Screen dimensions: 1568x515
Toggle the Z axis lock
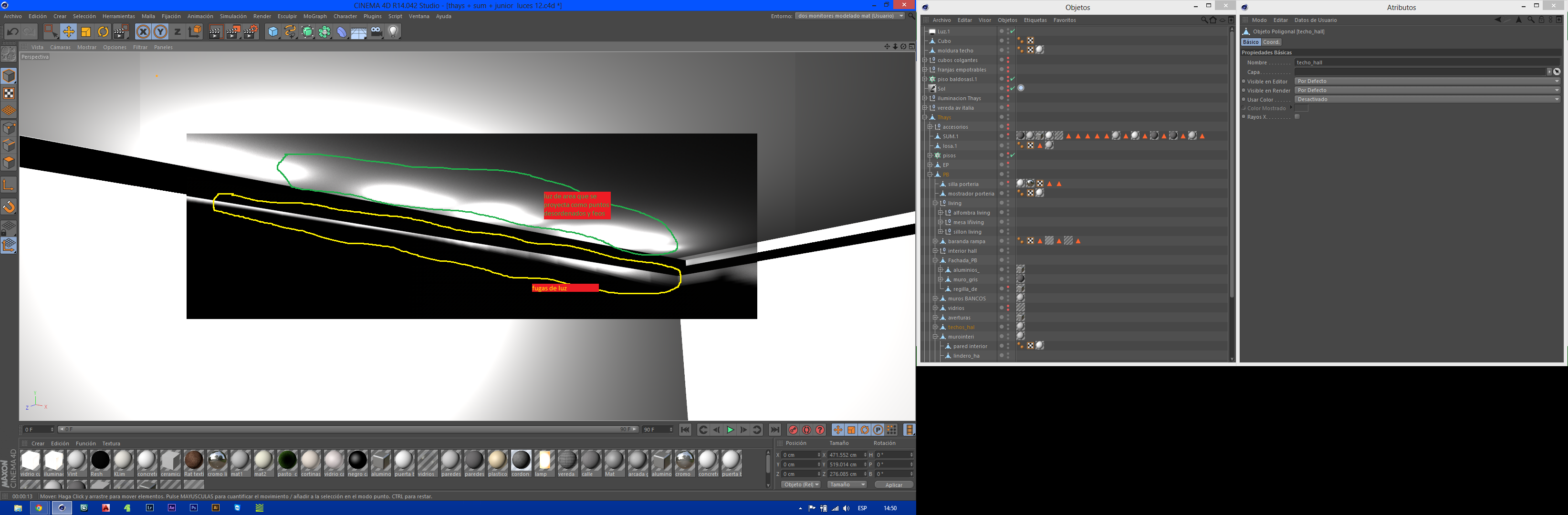click(x=177, y=31)
